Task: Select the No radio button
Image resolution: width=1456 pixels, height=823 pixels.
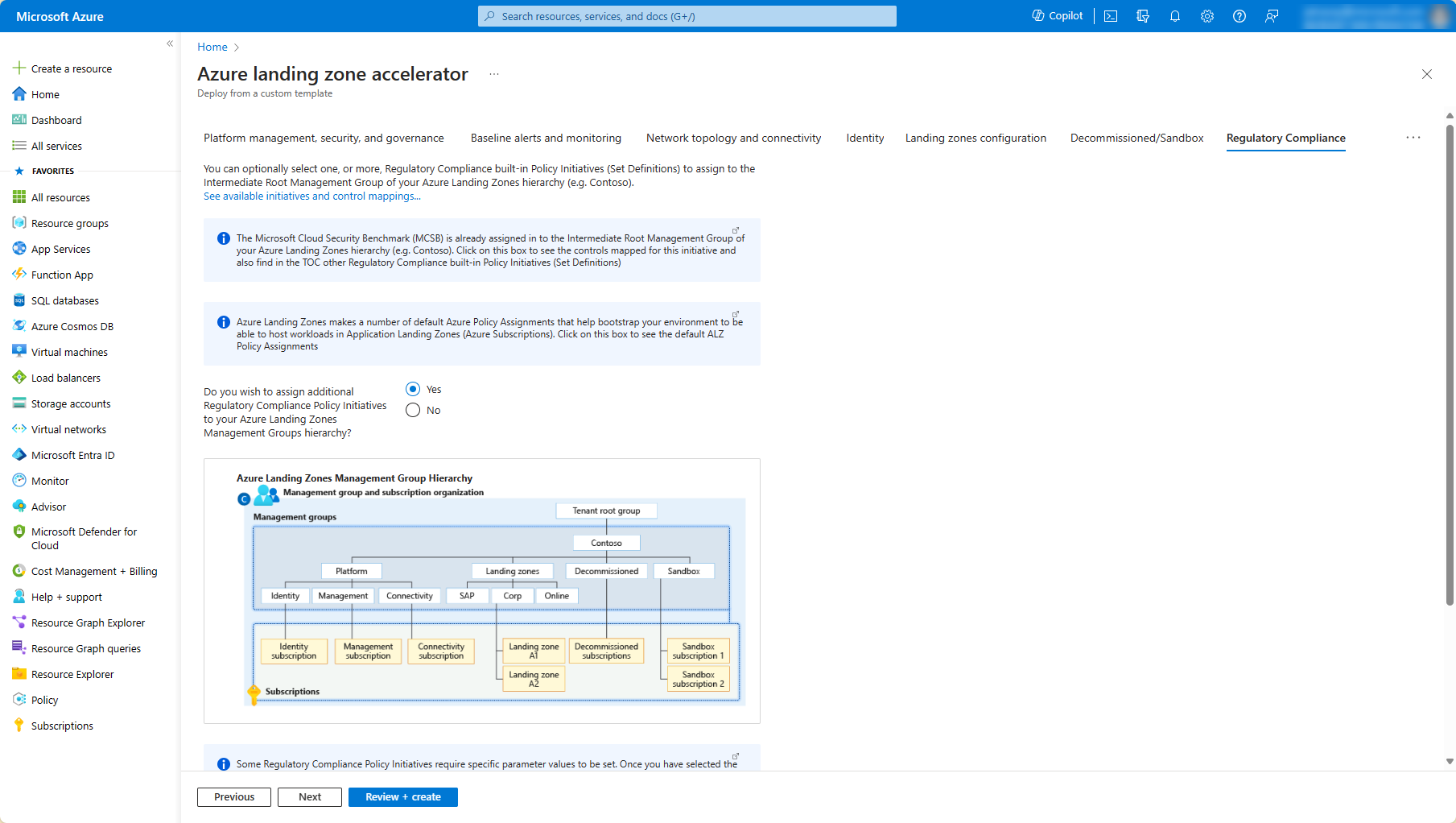Action: (413, 410)
